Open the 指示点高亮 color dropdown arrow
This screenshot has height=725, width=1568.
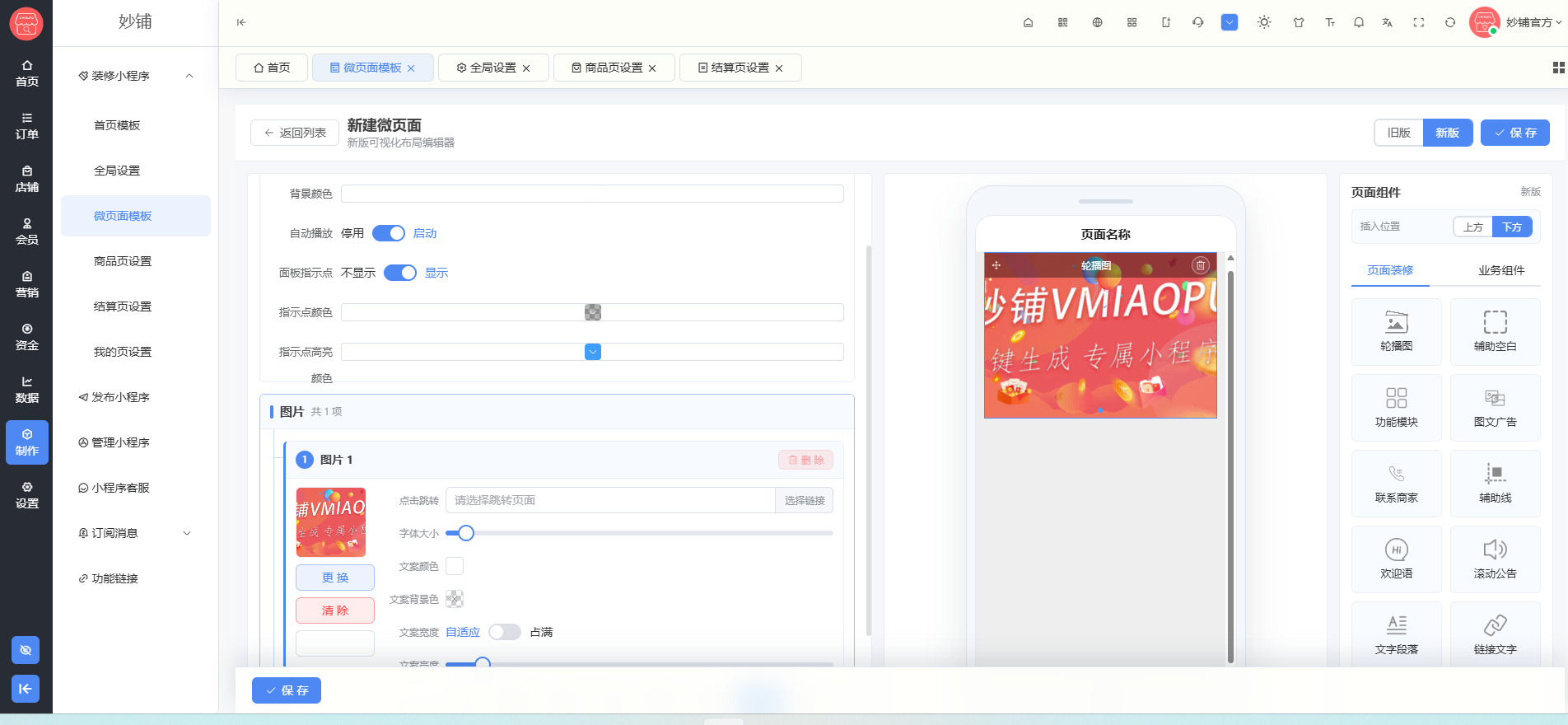tap(593, 352)
